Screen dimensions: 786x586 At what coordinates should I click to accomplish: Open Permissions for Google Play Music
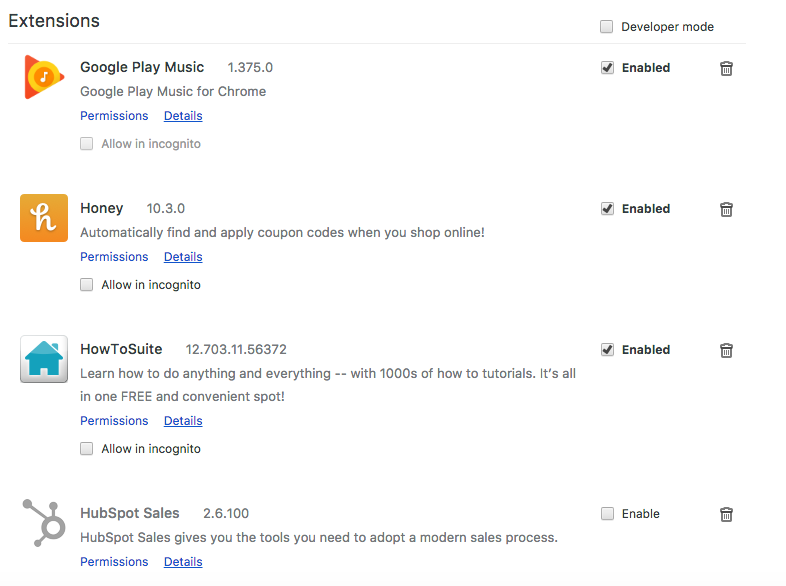[114, 116]
